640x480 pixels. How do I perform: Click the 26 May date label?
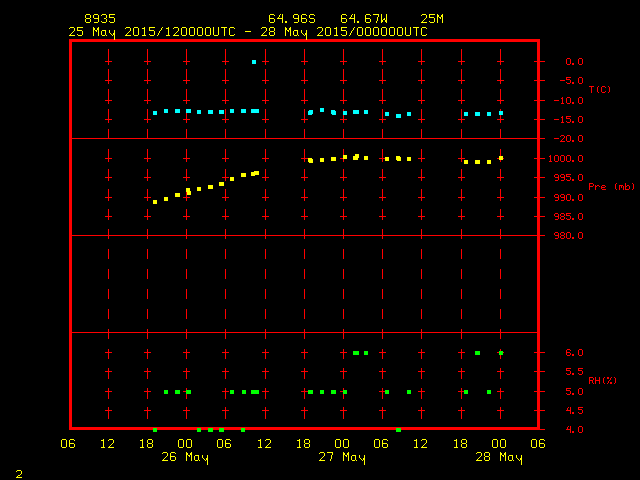(x=186, y=457)
